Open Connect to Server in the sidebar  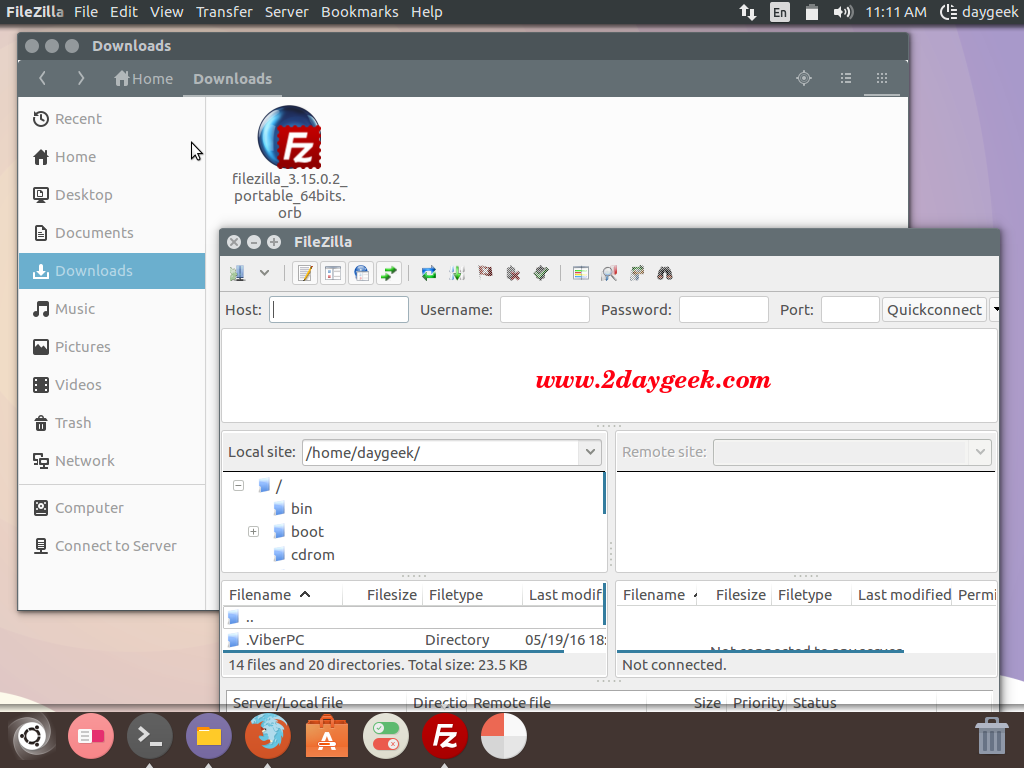tap(112, 546)
